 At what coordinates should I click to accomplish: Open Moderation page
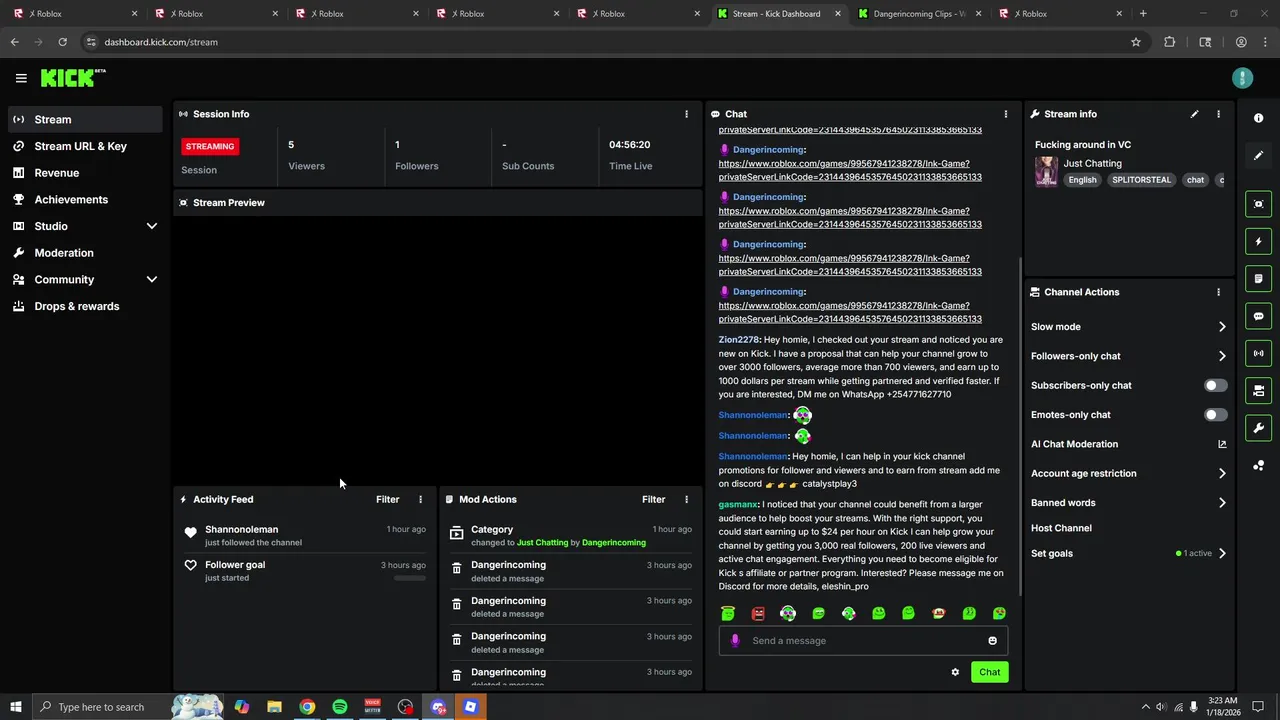85,253
